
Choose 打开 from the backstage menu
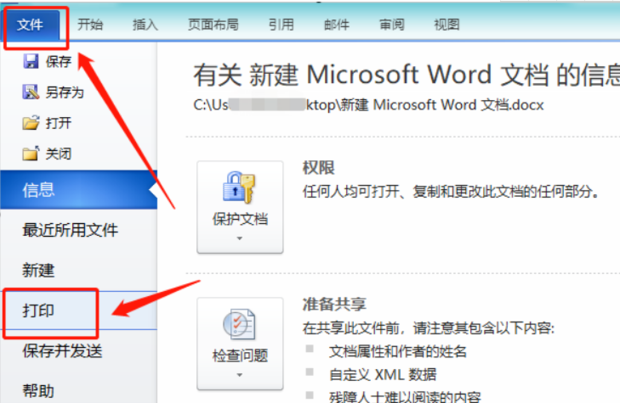tap(59, 123)
